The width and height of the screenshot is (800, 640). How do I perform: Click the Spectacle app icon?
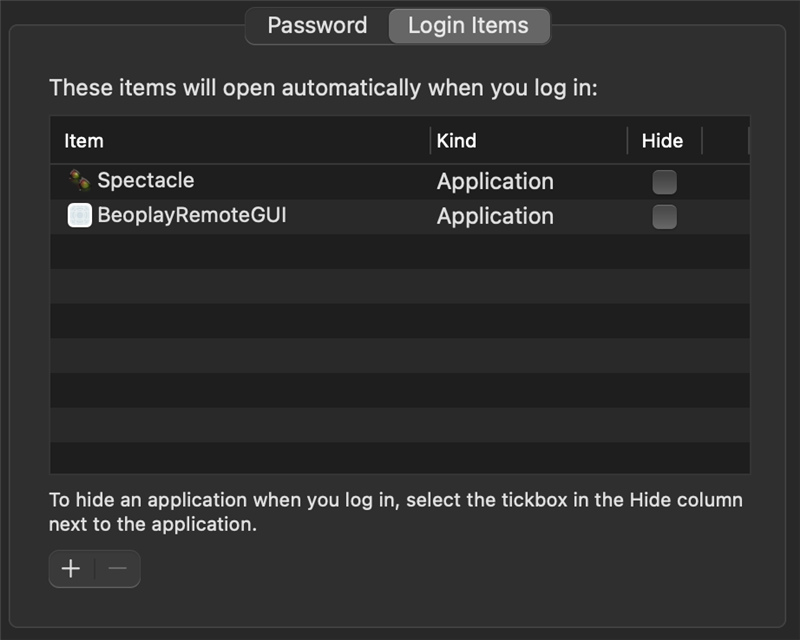tap(79, 181)
